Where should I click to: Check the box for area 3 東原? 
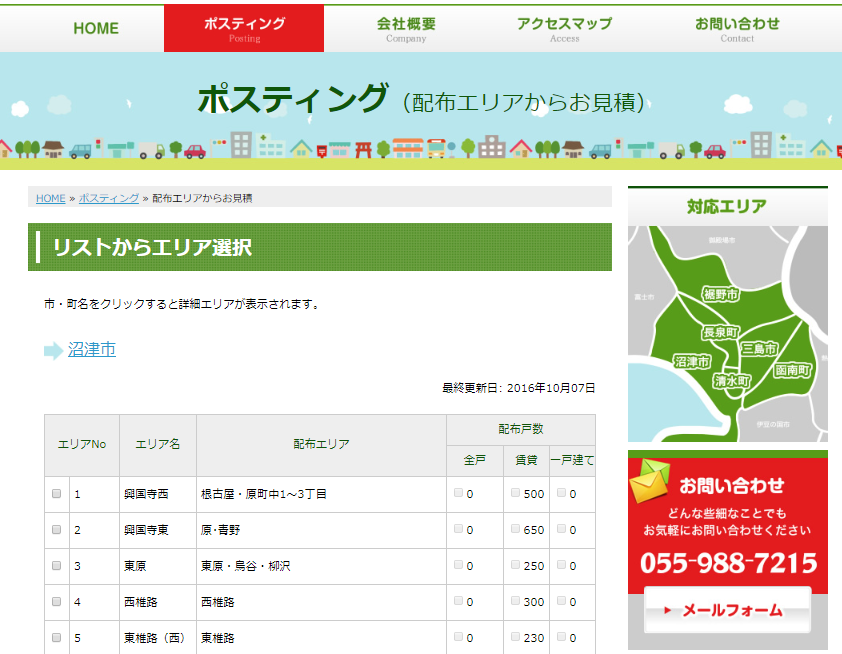click(57, 566)
